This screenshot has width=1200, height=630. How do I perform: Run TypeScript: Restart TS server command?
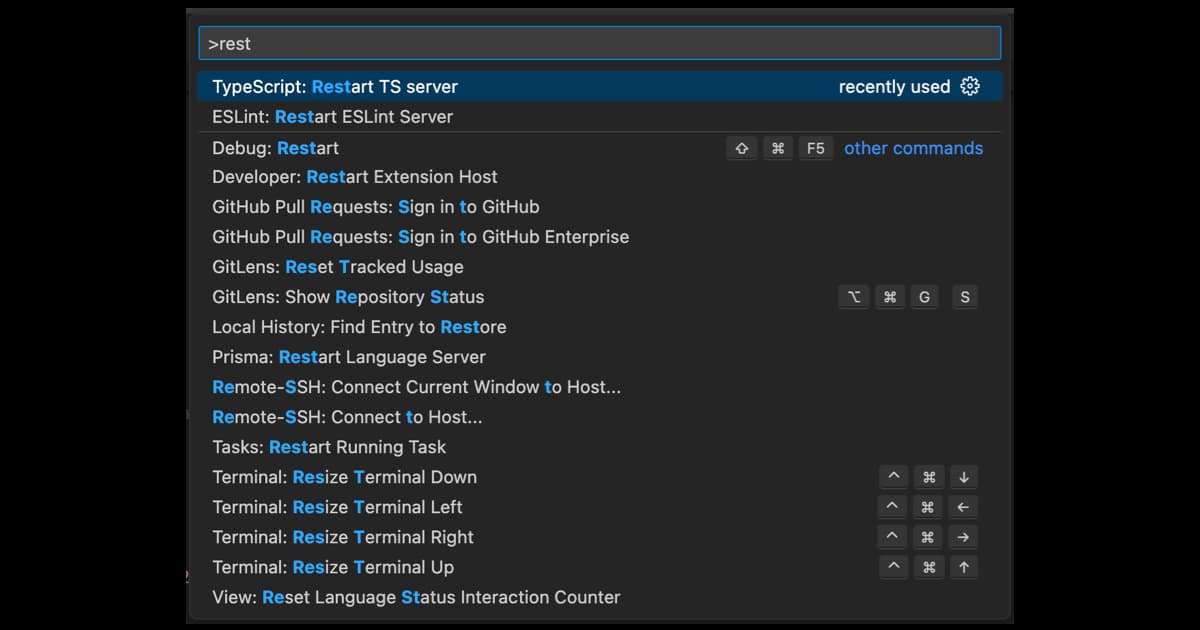click(x=600, y=87)
